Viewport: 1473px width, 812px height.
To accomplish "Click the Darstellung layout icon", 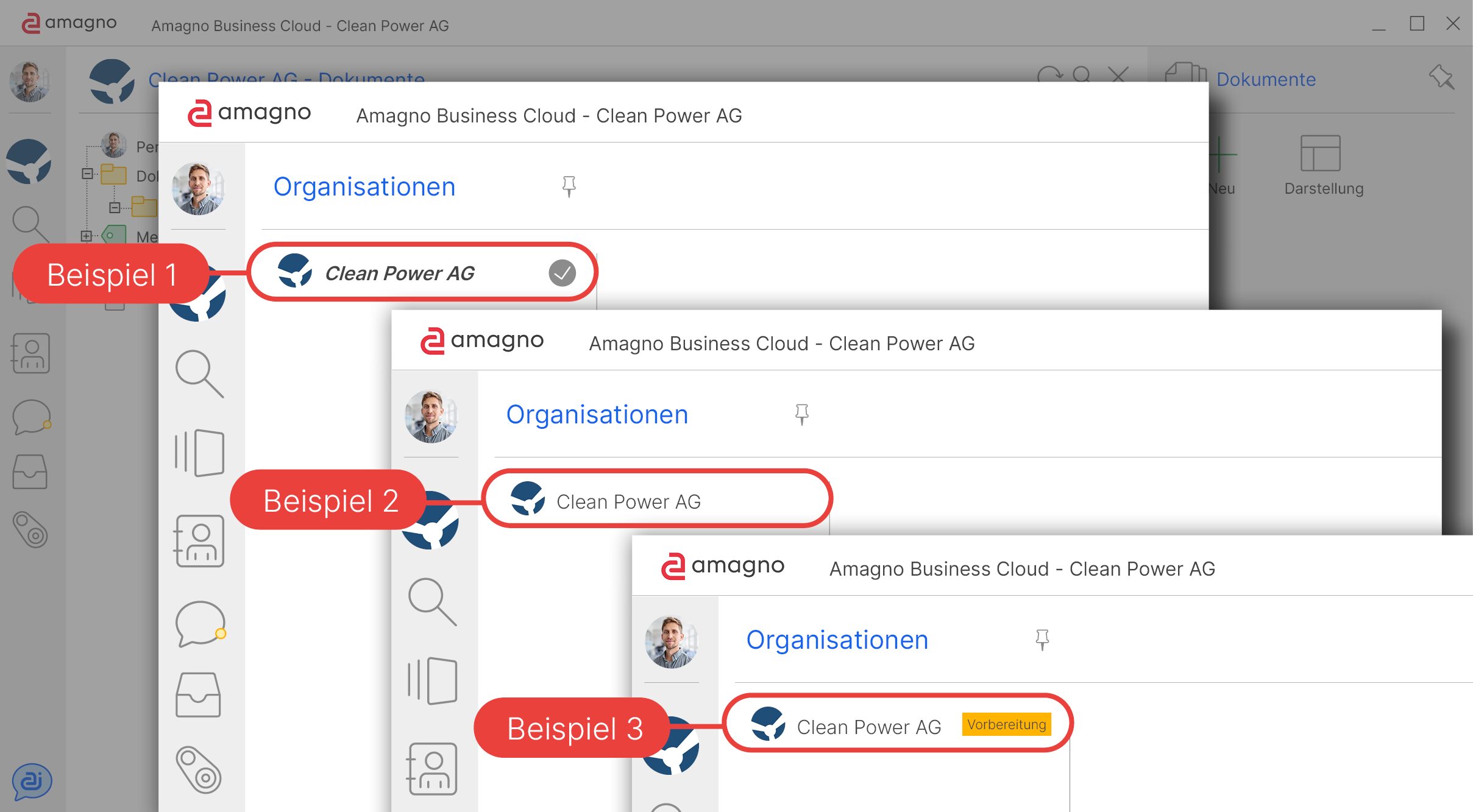I will click(1320, 154).
